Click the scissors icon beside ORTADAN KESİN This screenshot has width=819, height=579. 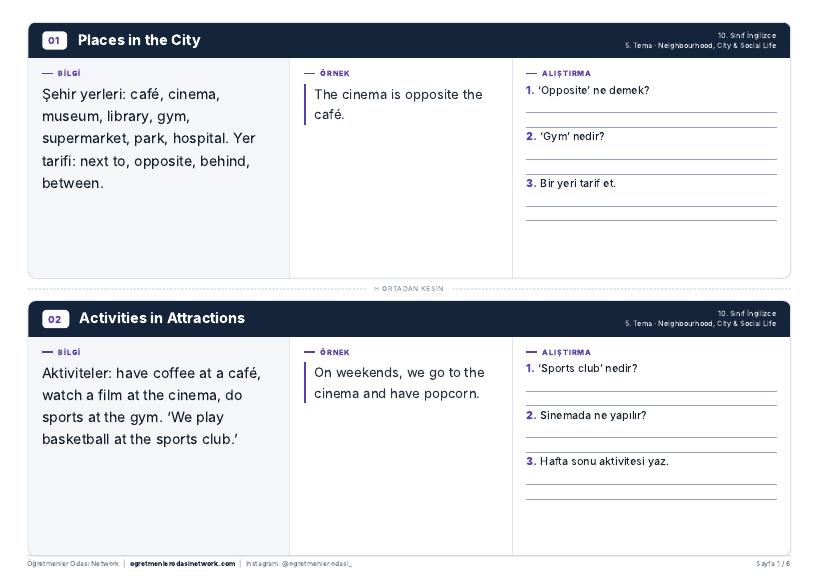click(376, 289)
